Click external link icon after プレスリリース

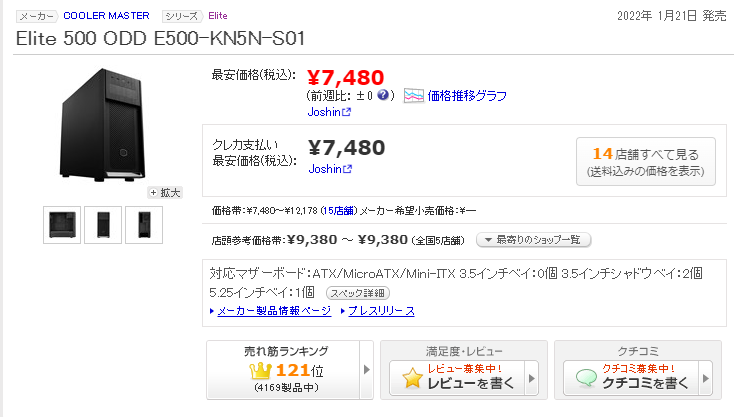[410, 311]
